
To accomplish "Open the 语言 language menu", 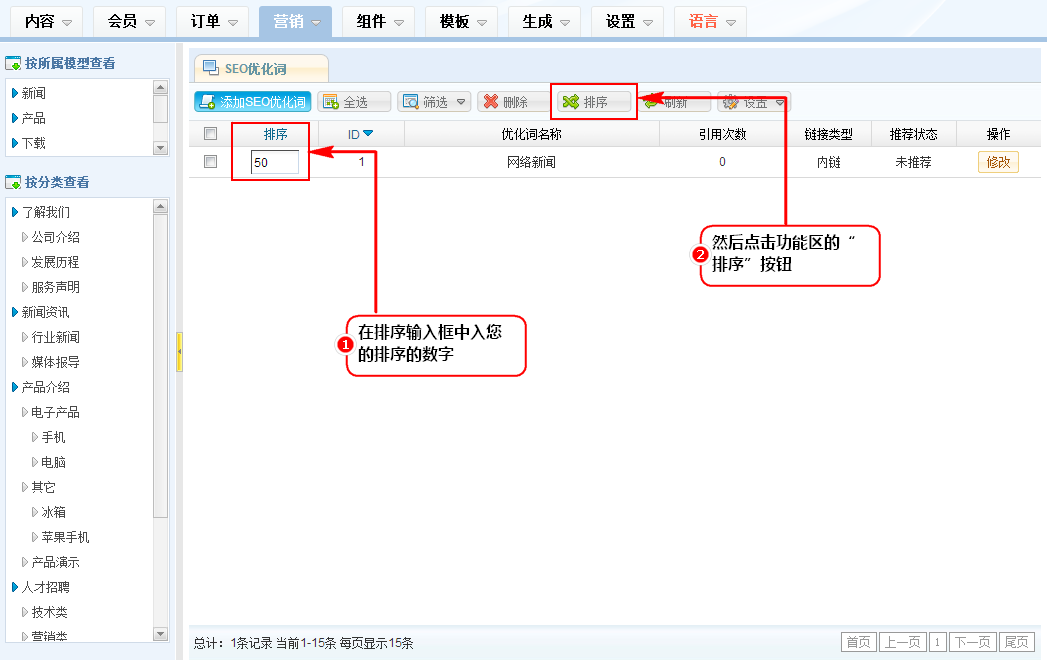I will tap(710, 21).
